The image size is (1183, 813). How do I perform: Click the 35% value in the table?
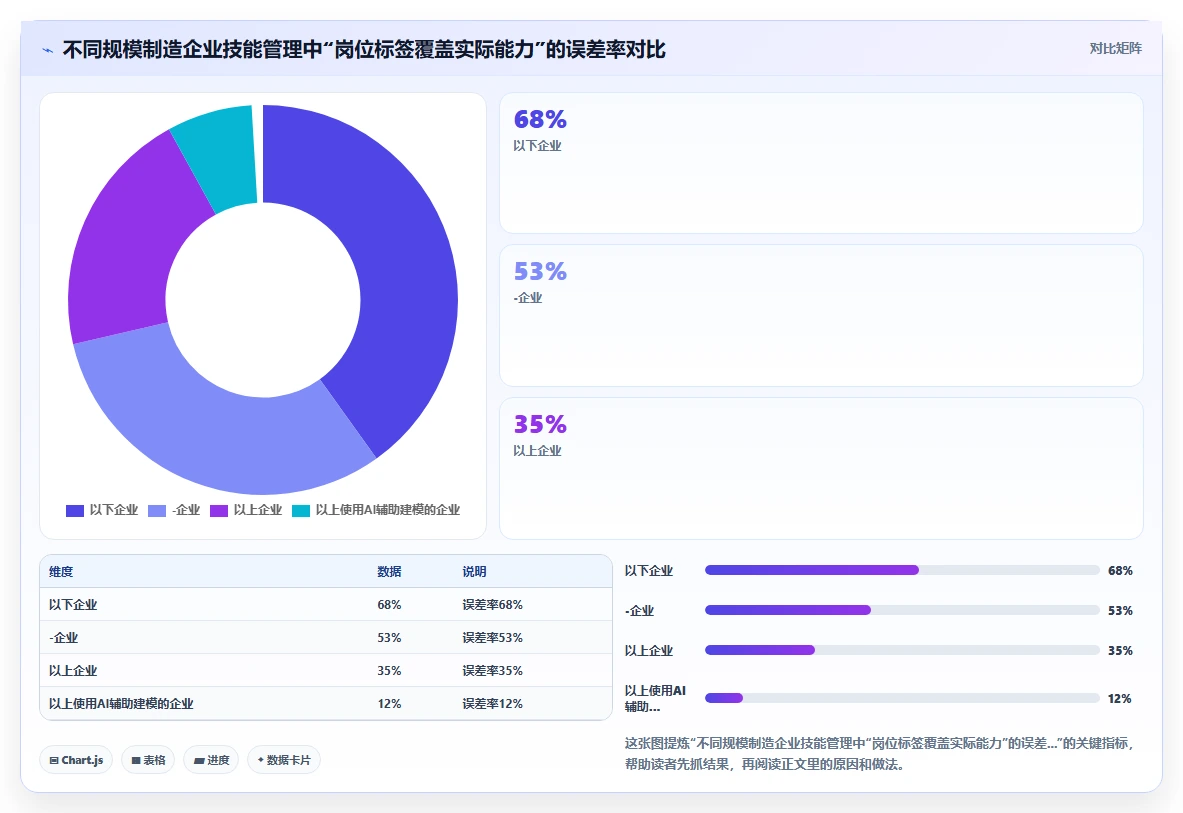coord(389,670)
